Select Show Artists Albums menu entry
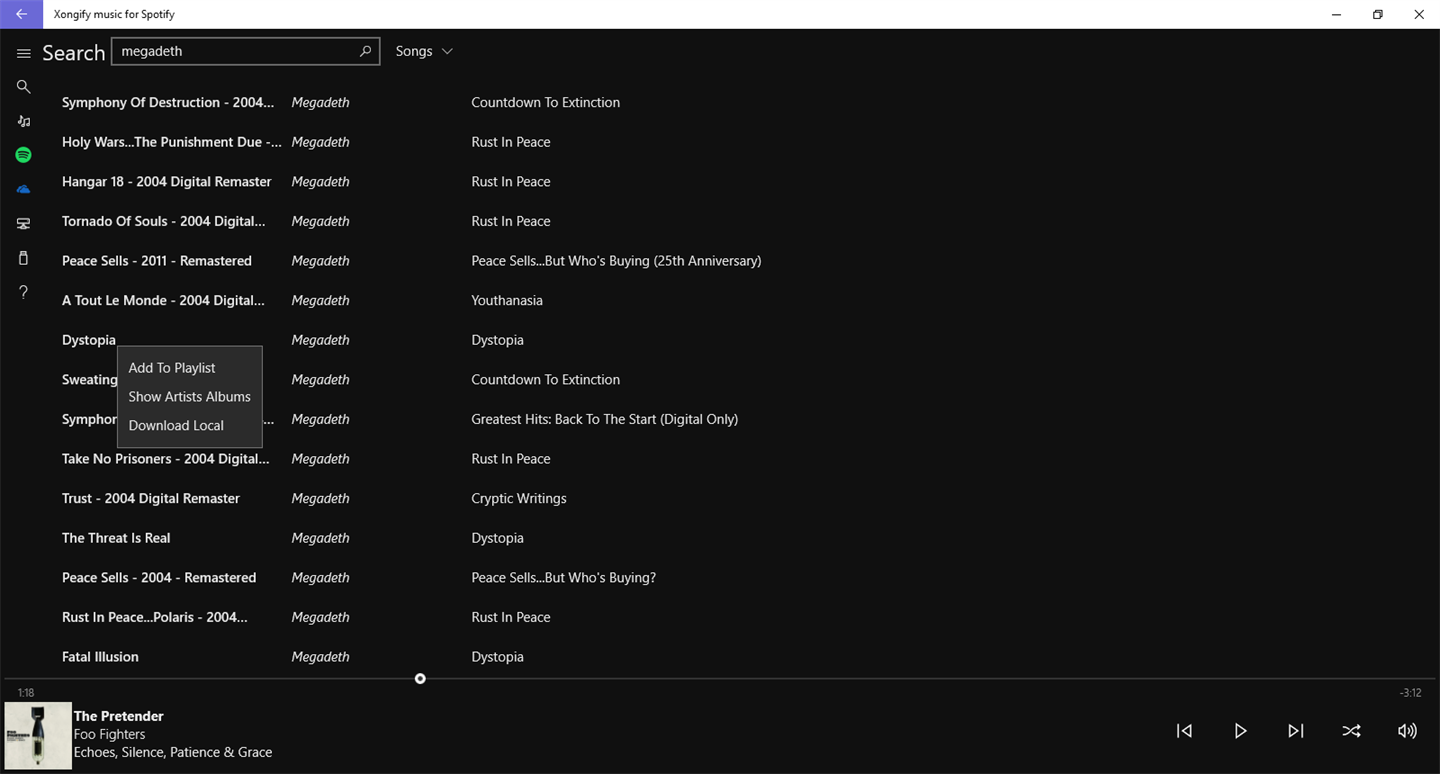 tap(189, 397)
